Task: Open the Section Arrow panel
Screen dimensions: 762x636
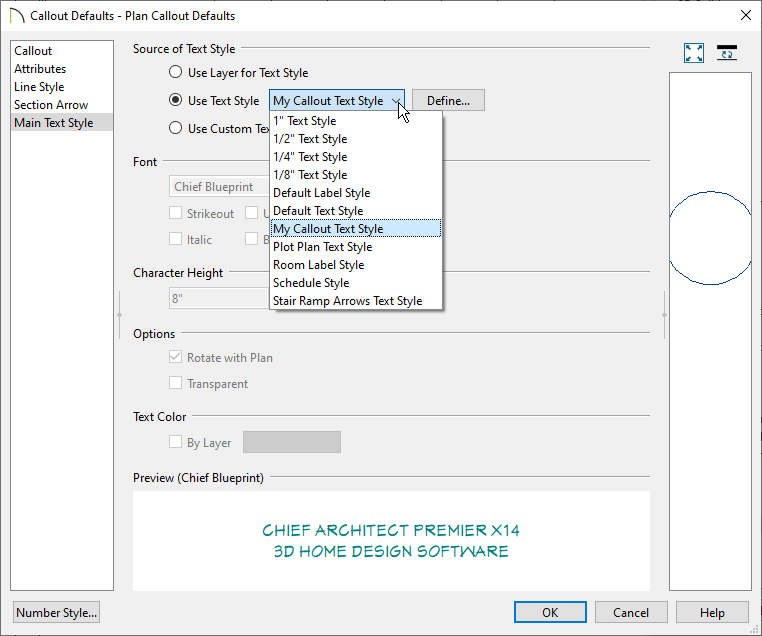Action: [62, 104]
